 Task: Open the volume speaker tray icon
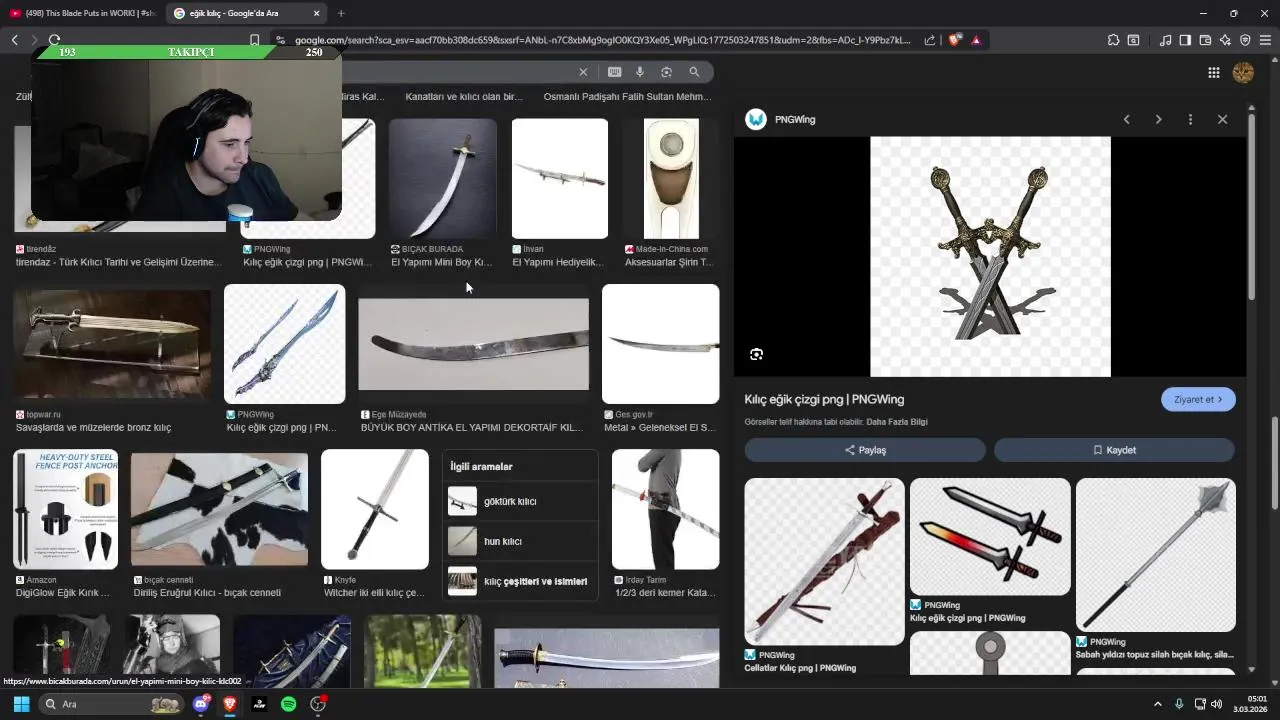point(1216,704)
